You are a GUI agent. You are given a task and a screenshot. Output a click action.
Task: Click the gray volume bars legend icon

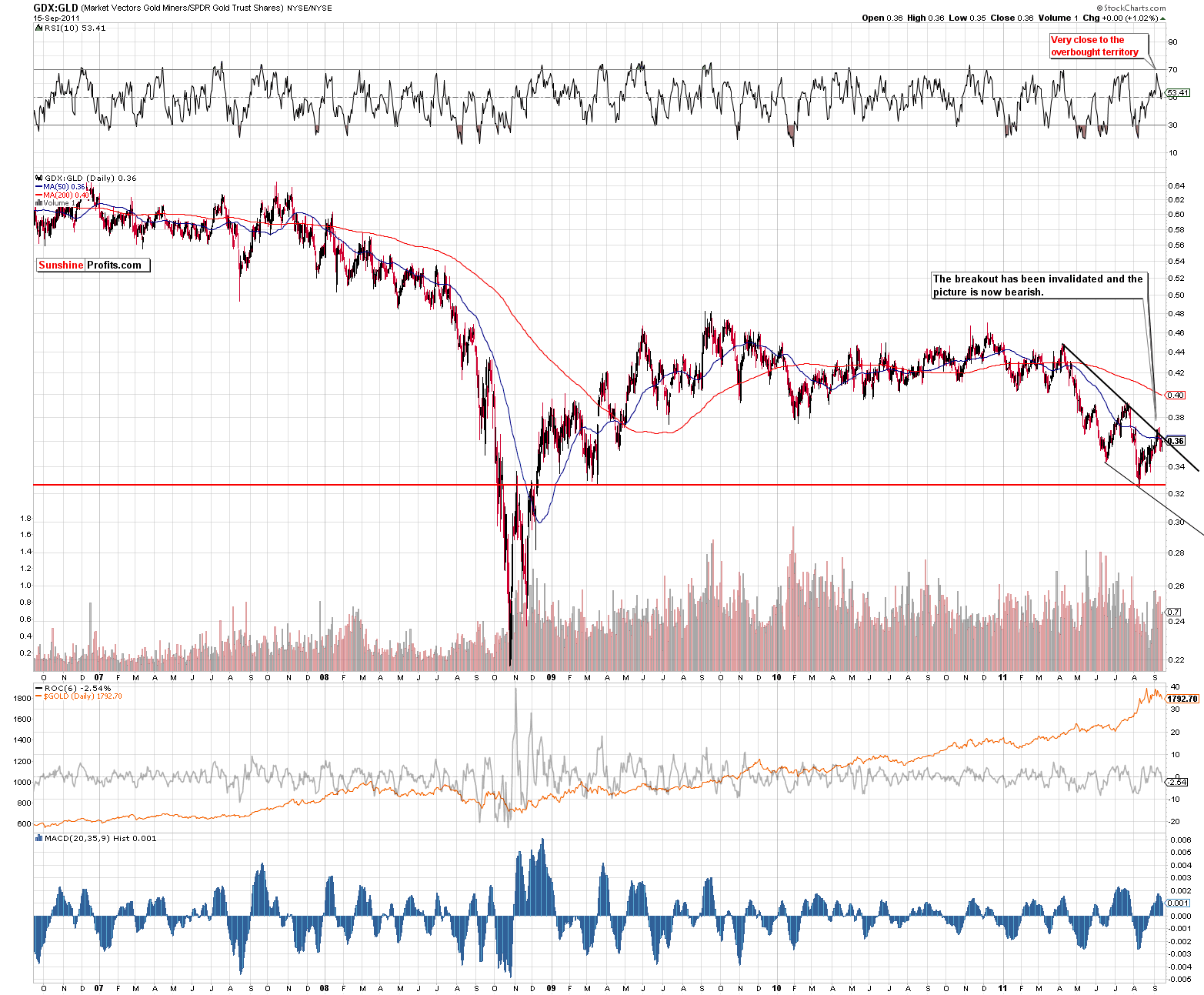point(38,203)
